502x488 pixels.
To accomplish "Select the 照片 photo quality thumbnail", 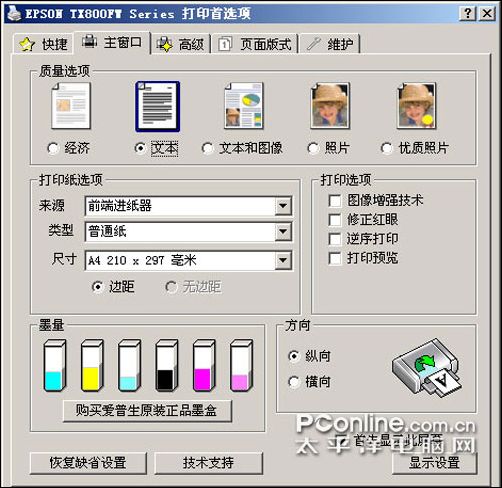I will click(330, 106).
